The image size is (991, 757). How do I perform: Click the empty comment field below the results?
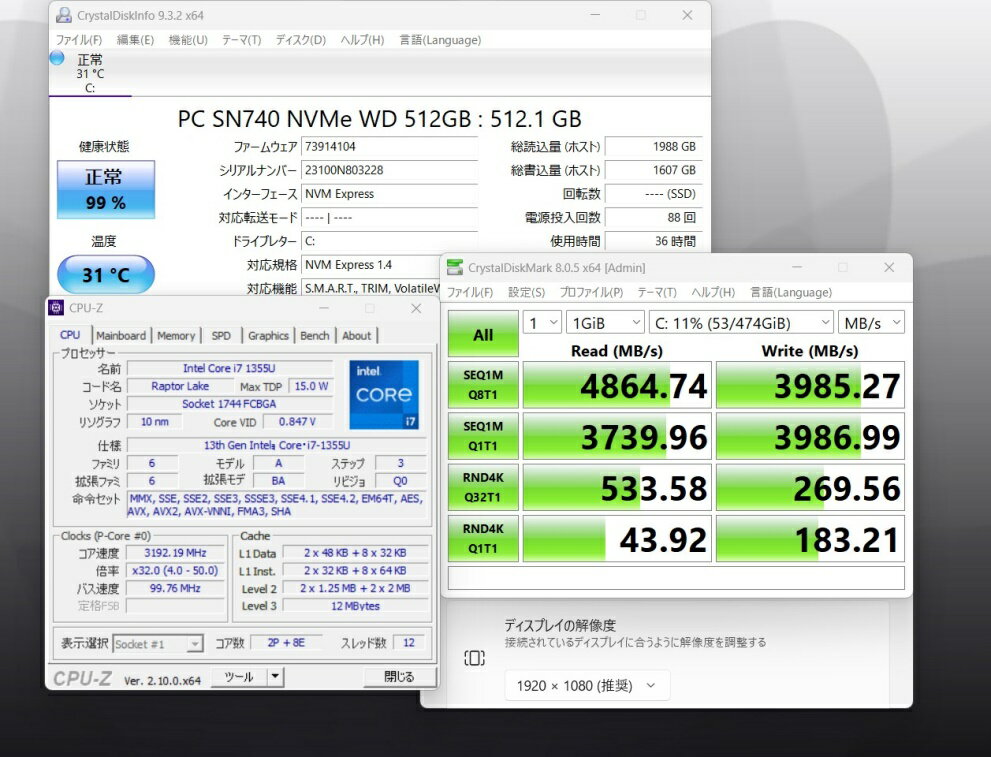(676, 578)
